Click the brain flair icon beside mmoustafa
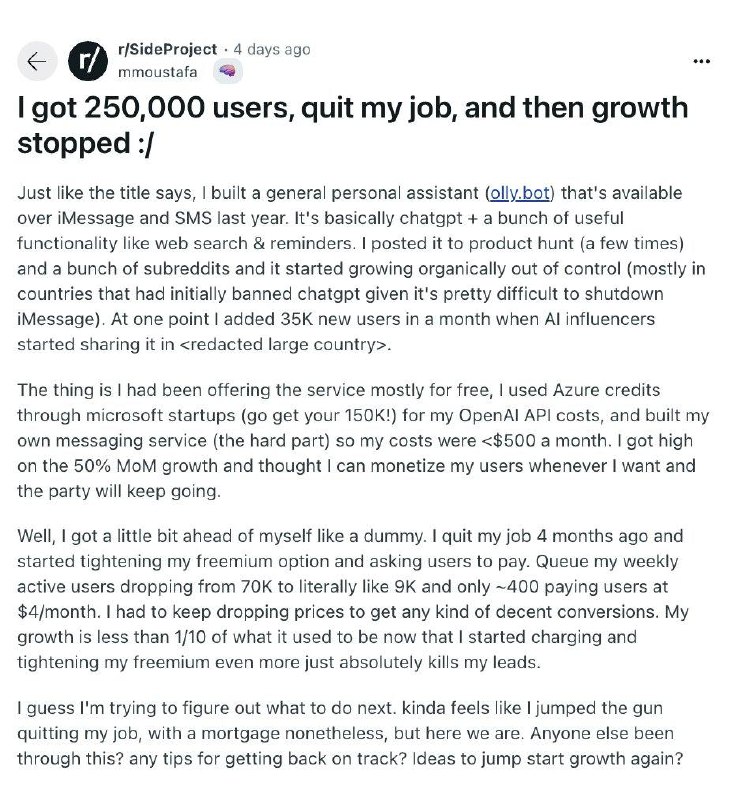 228,72
